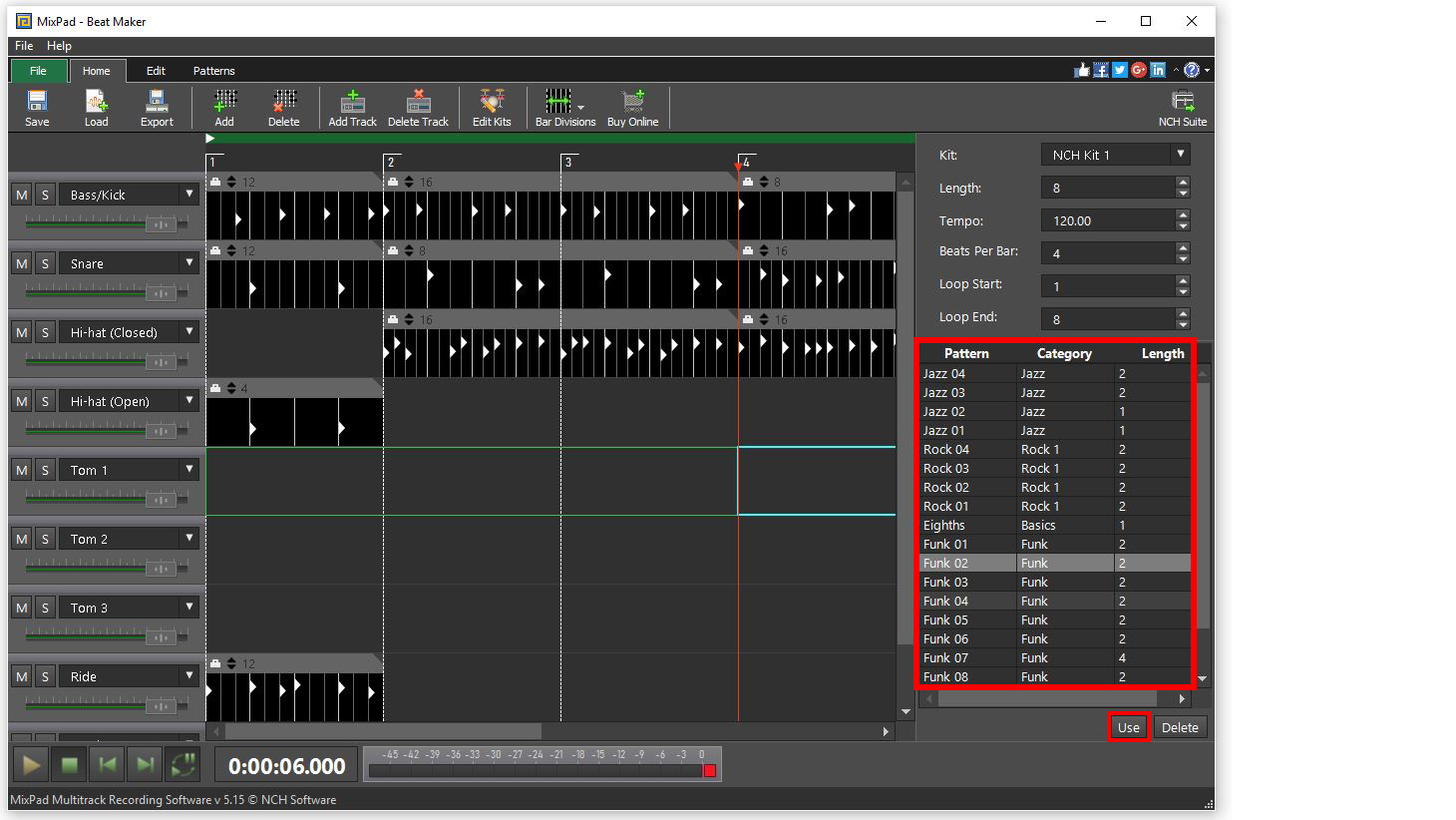Click the Add pattern icon
Image resolution: width=1456 pixels, height=820 pixels.
[x=223, y=107]
